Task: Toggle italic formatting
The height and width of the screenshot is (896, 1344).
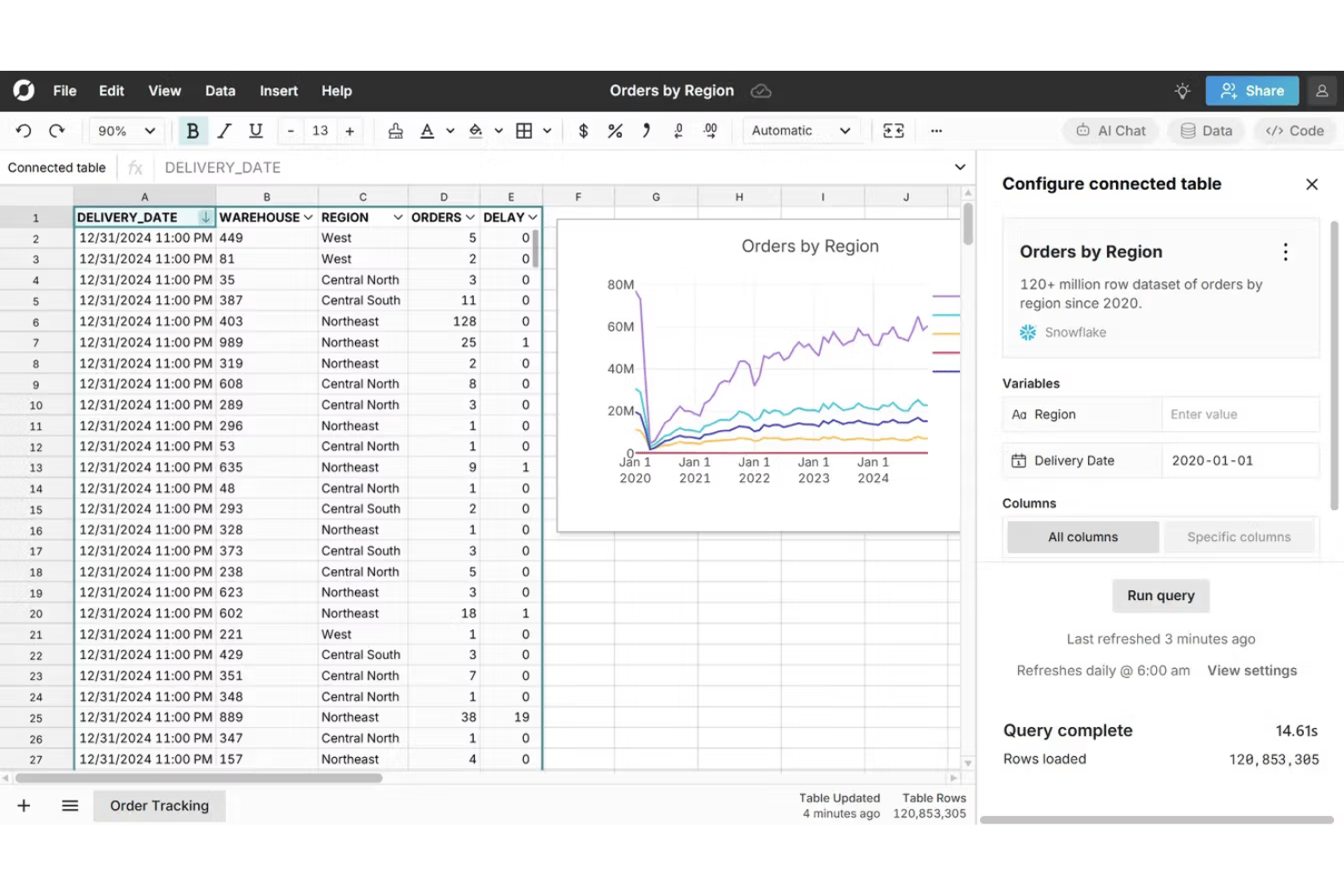Action: pyautogui.click(x=224, y=131)
